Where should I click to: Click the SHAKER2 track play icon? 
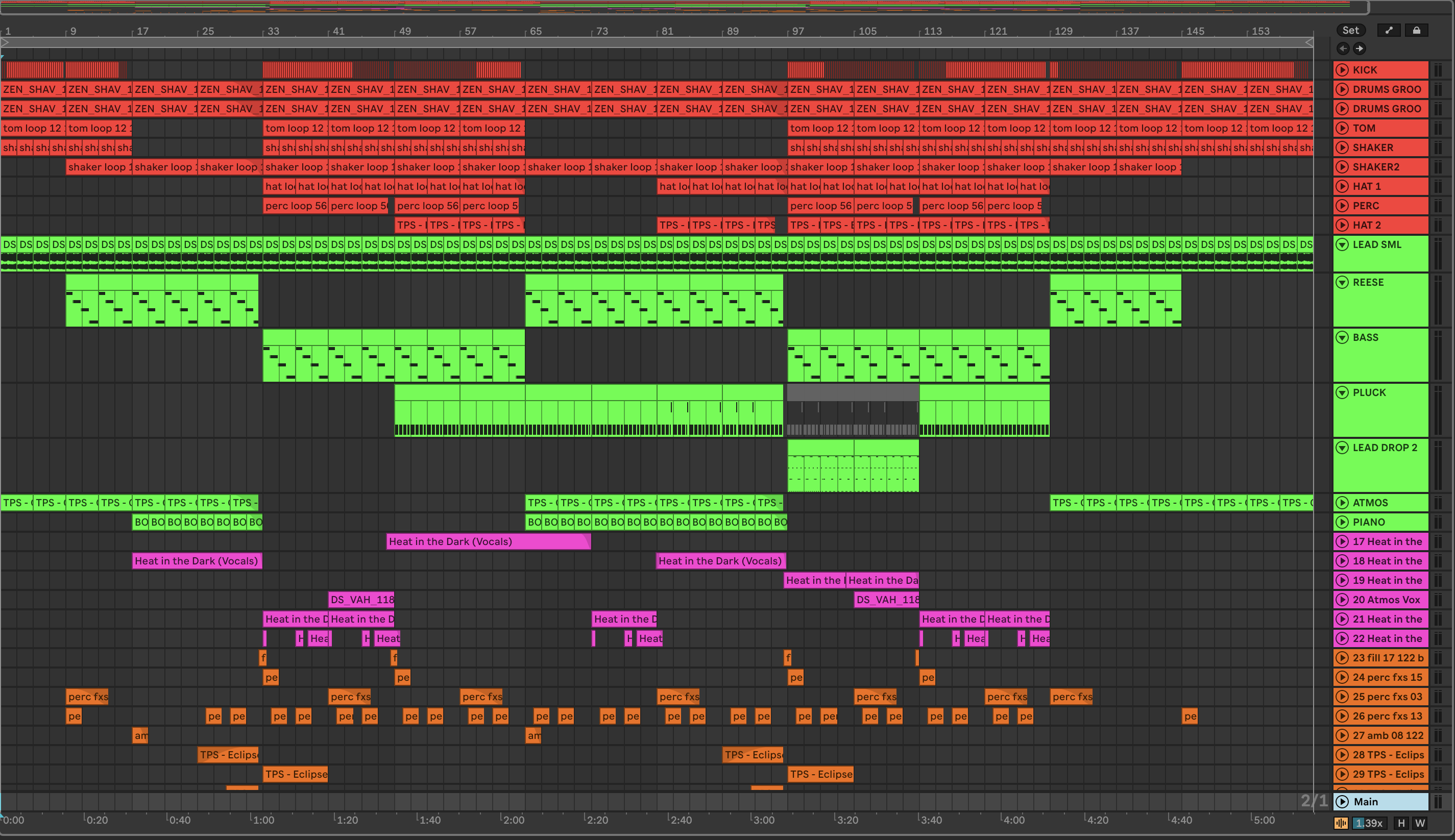pyautogui.click(x=1343, y=167)
